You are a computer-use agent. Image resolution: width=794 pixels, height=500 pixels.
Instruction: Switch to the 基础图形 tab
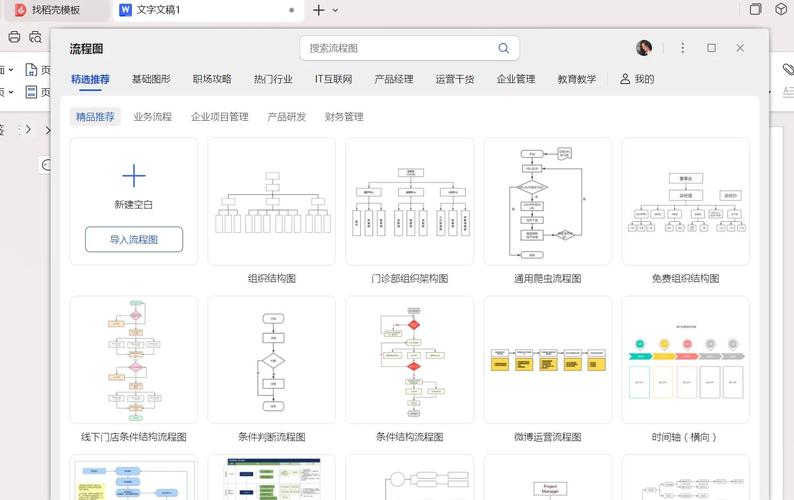click(x=151, y=79)
